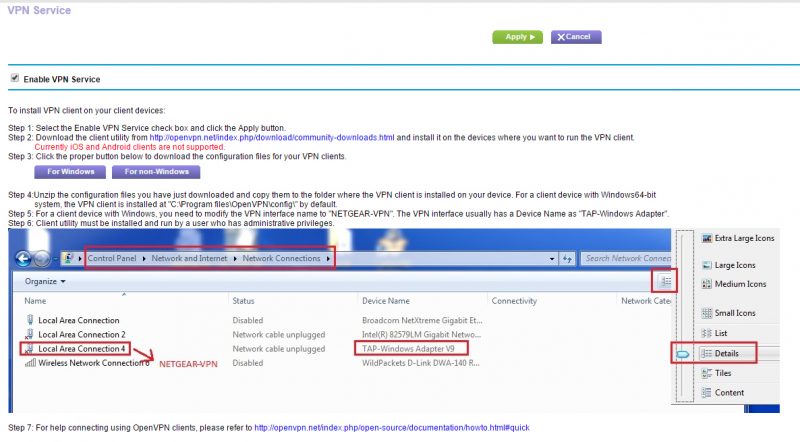
Task: Select Local Area Connection 4 adapter icon
Action: pos(29,348)
